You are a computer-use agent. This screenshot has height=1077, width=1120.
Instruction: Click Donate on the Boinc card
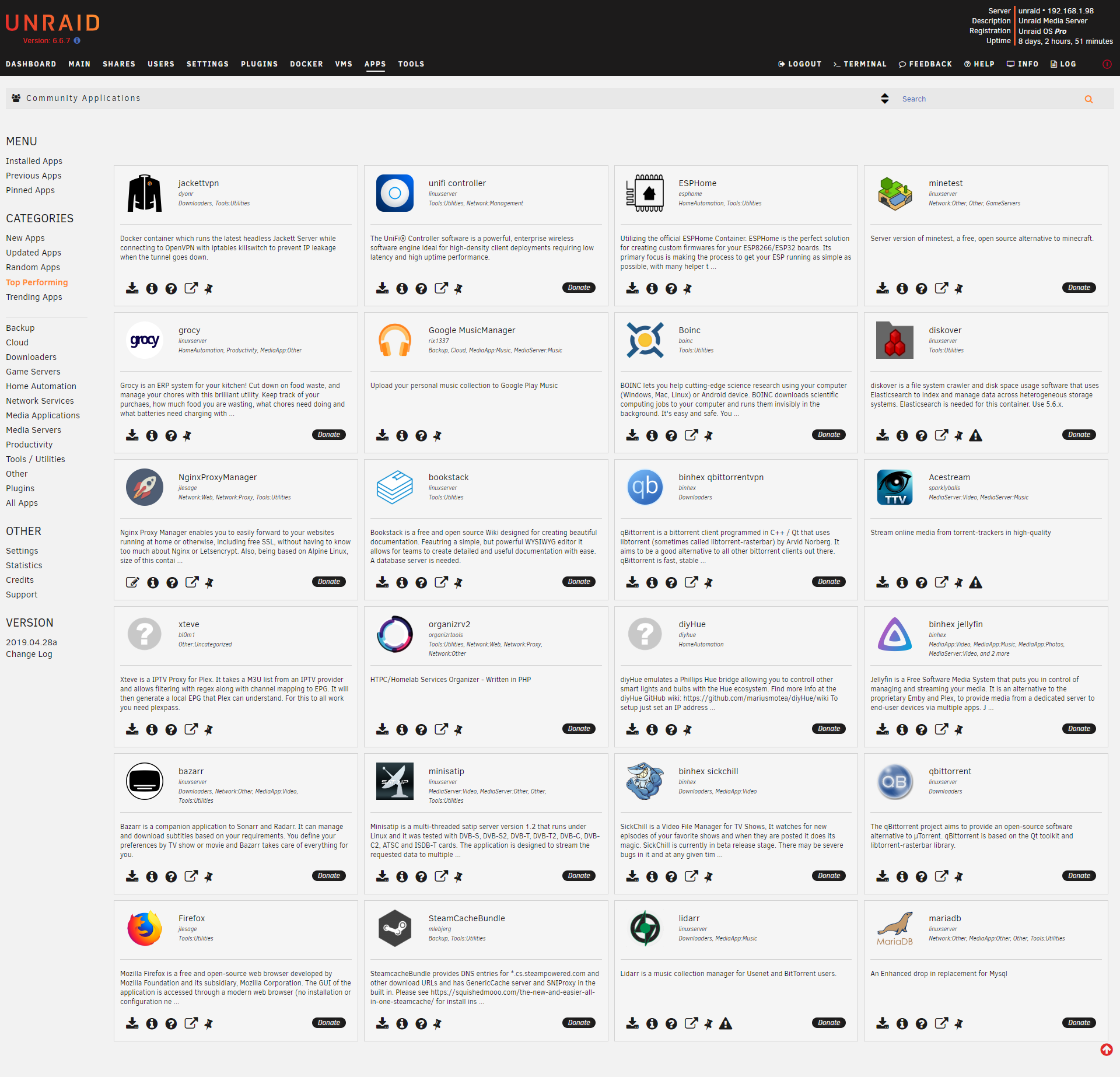coord(829,435)
